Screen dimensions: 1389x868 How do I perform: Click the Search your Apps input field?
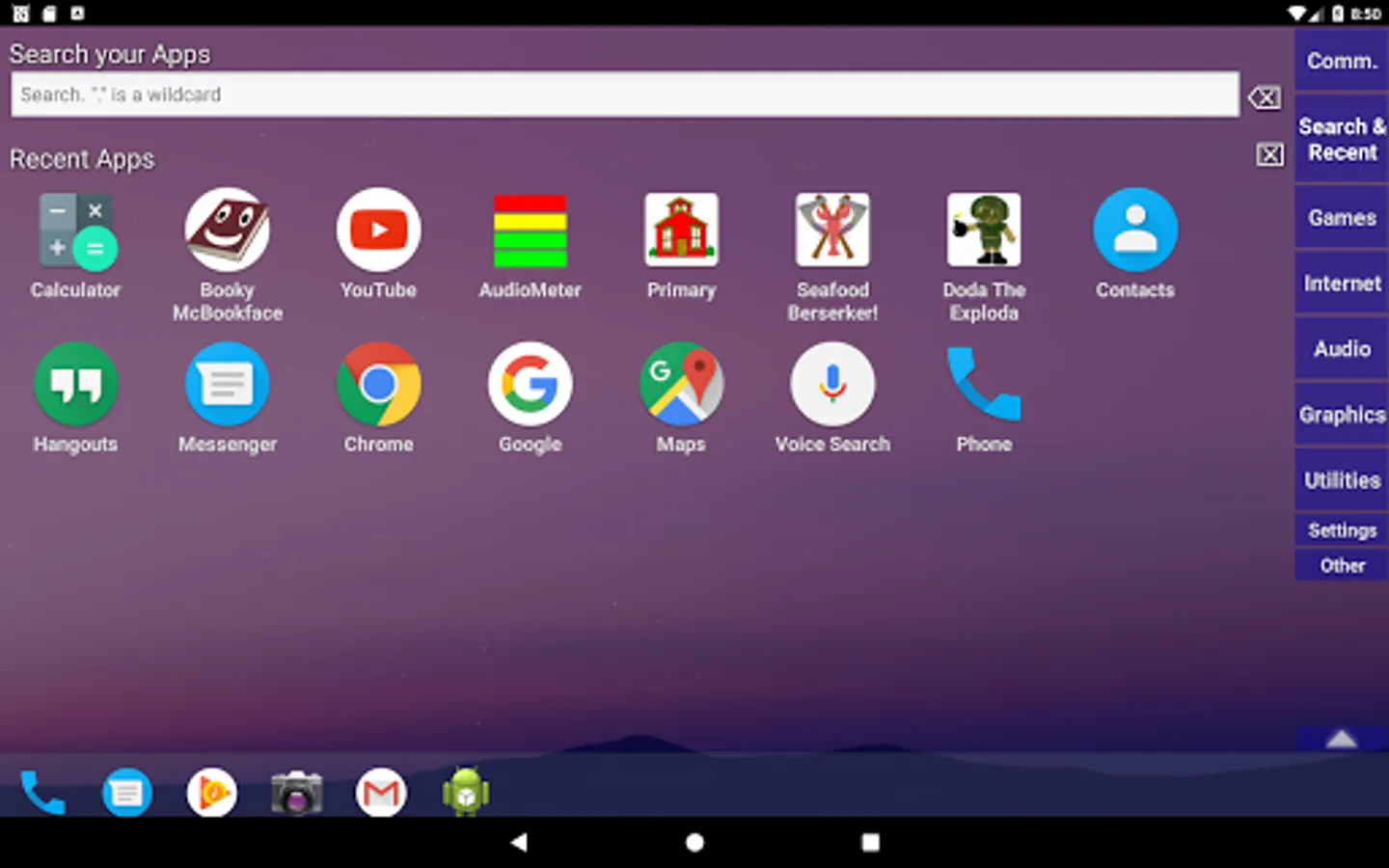(625, 95)
